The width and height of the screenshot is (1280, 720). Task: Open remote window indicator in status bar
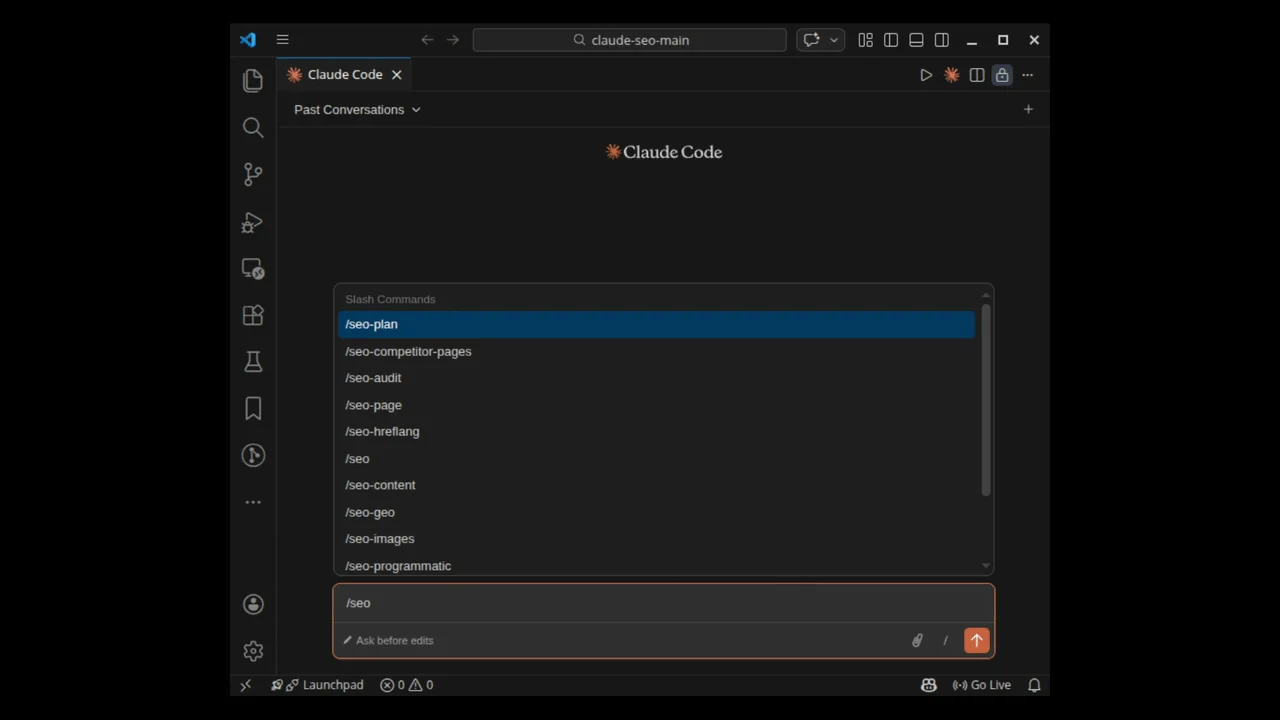click(246, 685)
